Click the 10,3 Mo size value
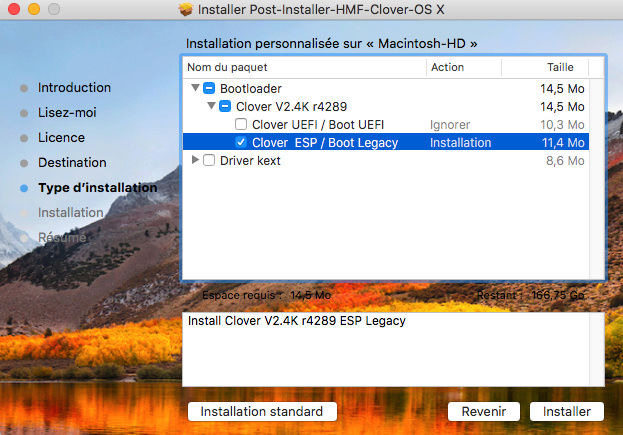The height and width of the screenshot is (435, 623). (562, 125)
